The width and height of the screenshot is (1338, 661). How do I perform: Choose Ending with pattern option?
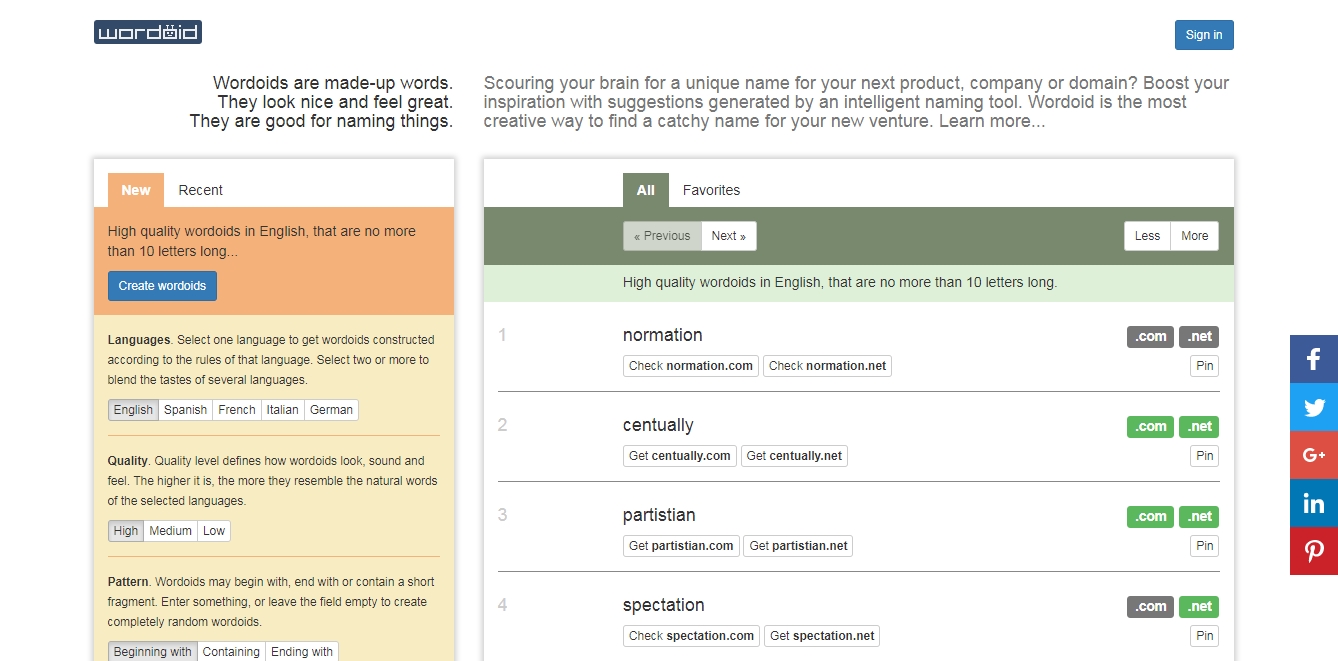tap(302, 651)
